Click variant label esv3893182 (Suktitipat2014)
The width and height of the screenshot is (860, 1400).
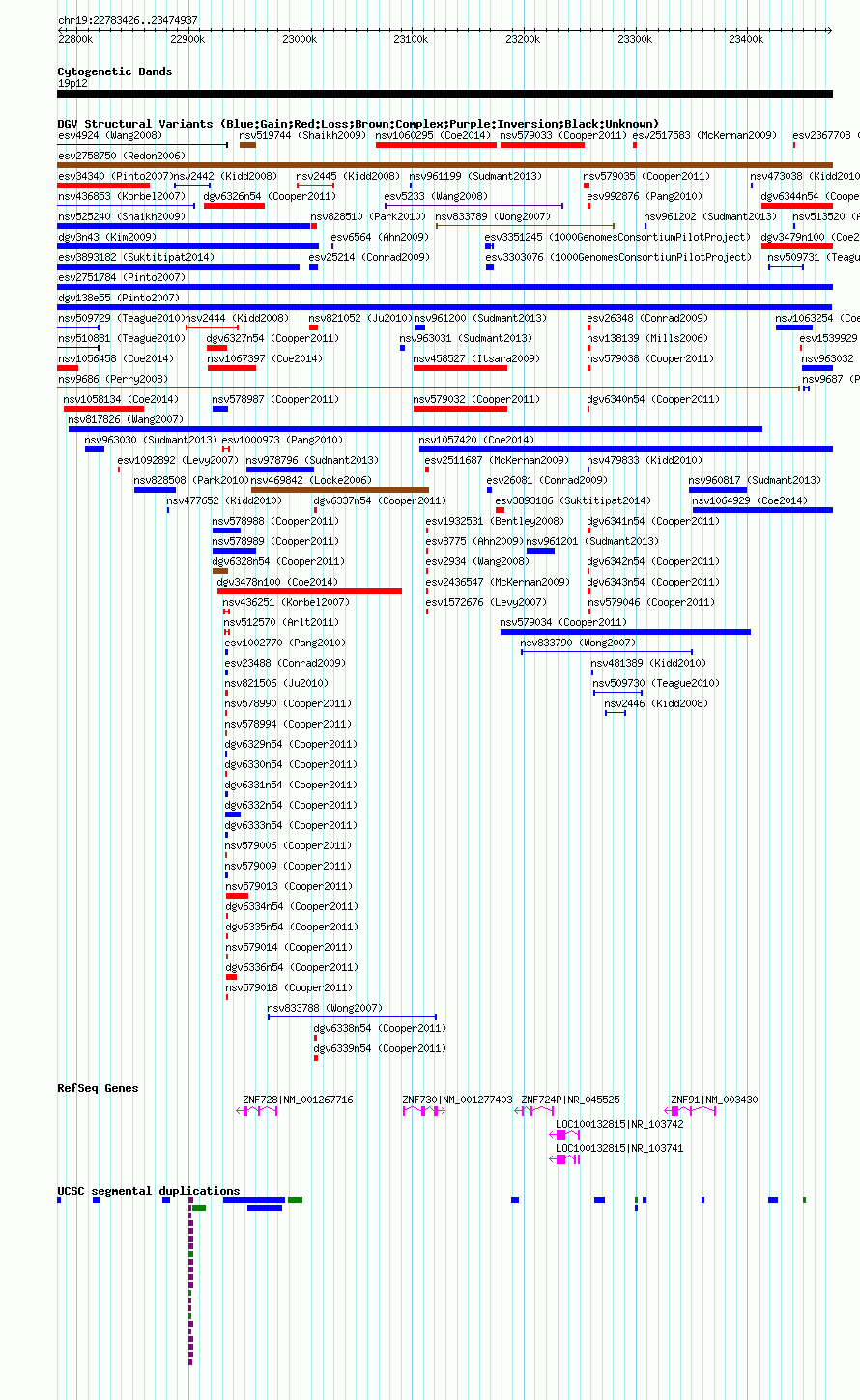tap(136, 257)
